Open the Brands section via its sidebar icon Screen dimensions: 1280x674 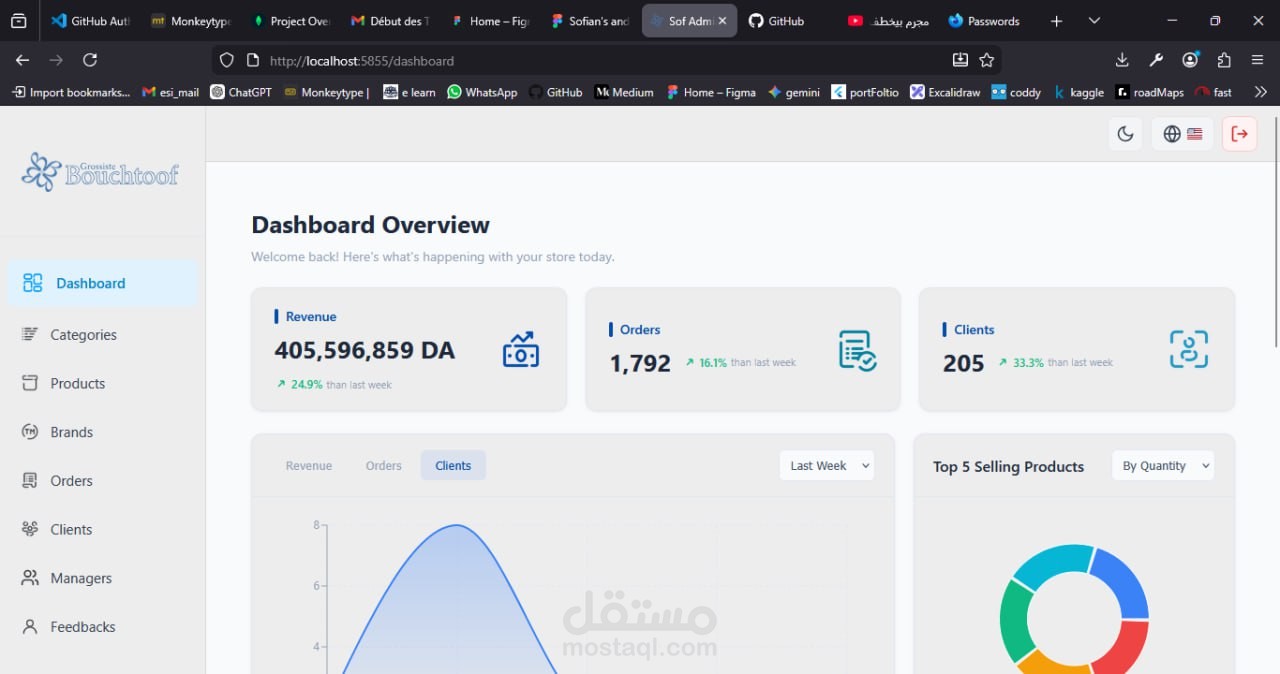(x=31, y=431)
